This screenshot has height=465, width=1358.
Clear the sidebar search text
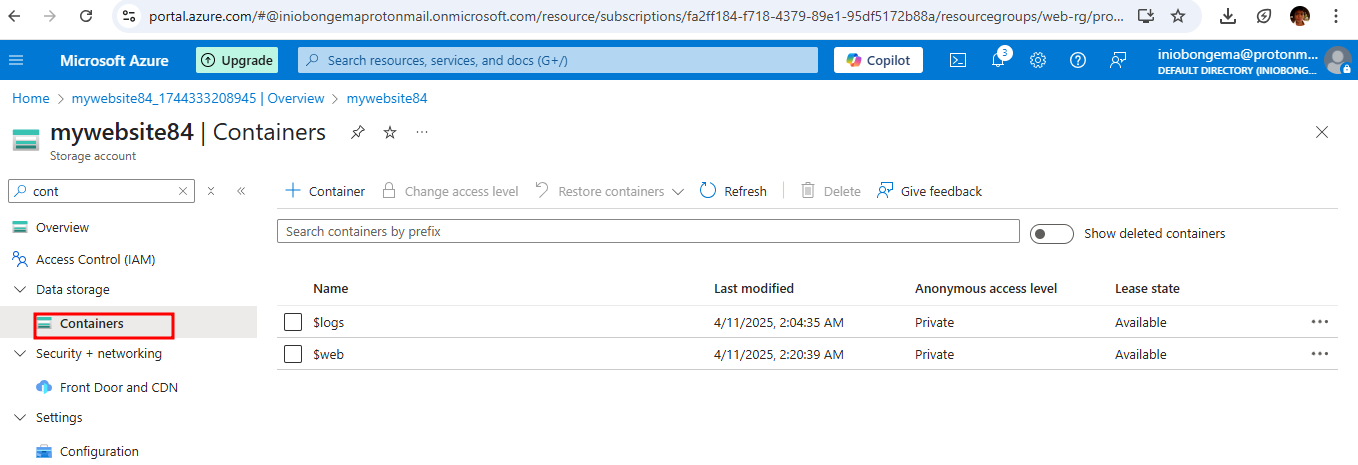point(183,191)
